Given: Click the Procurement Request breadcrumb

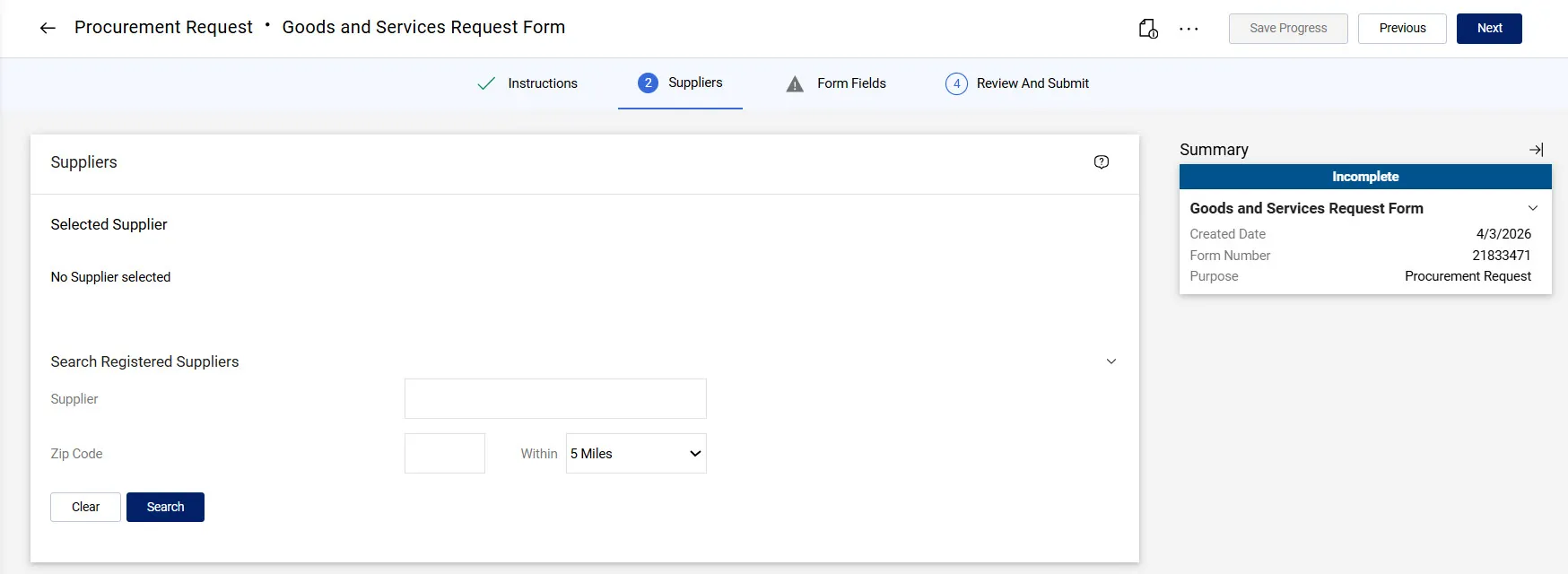Looking at the screenshot, I should coord(163,28).
